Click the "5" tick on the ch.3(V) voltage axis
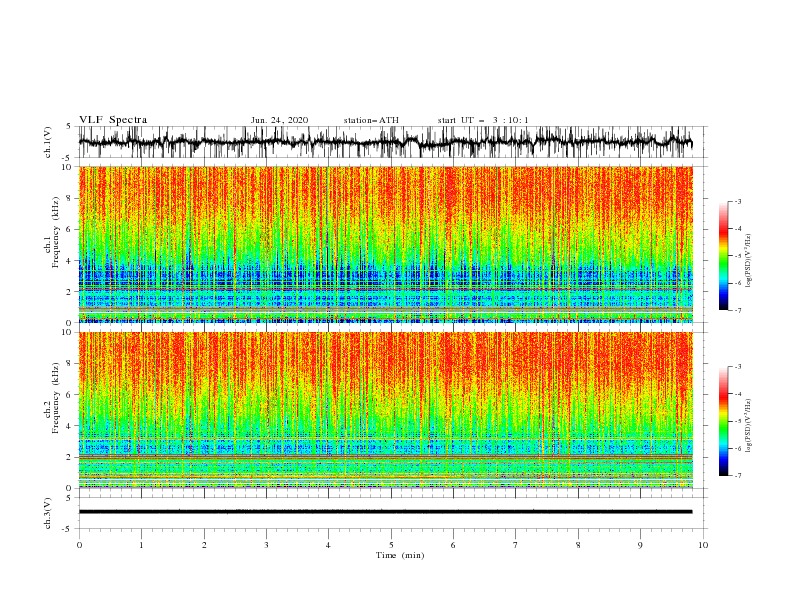The width and height of the screenshot is (792, 612). click(69, 498)
